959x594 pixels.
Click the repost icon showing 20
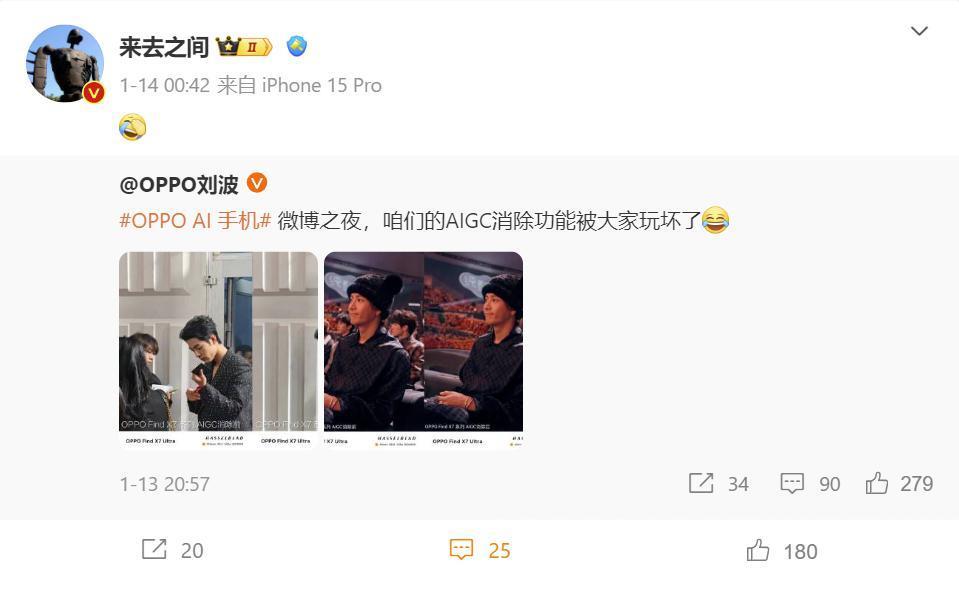(x=172, y=550)
